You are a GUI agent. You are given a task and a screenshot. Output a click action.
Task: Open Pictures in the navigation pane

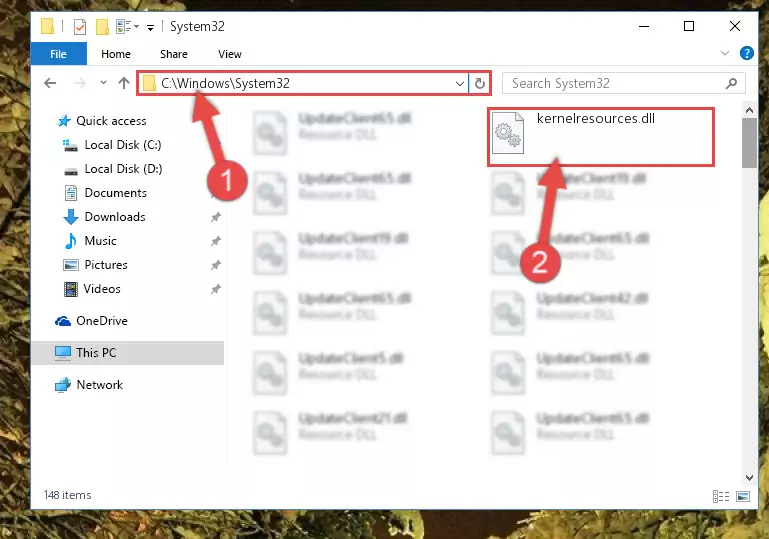(106, 265)
